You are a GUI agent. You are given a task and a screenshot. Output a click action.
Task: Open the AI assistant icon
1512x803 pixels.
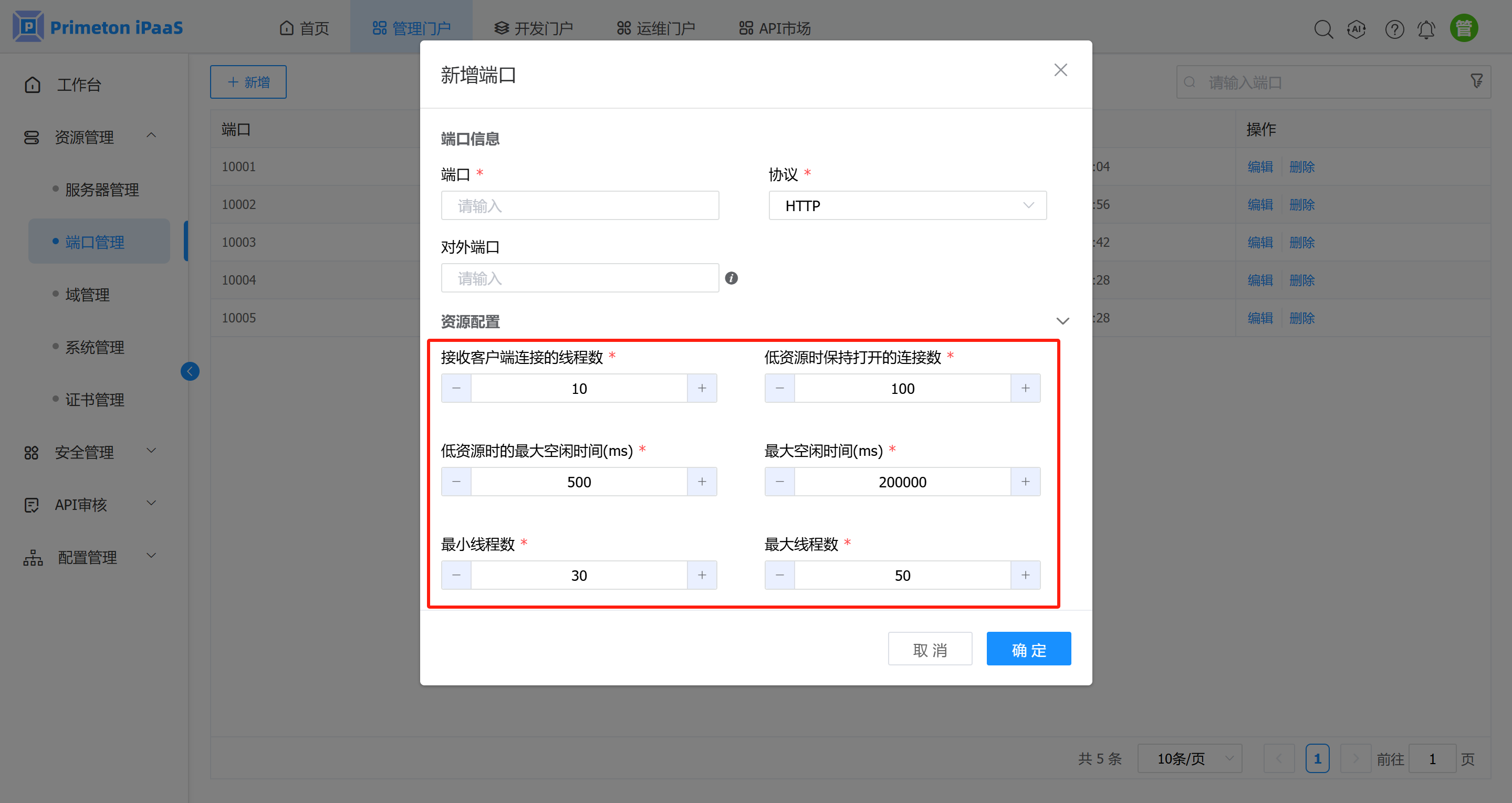[1357, 28]
